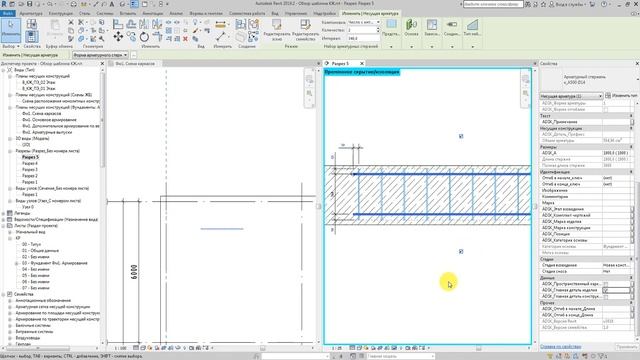Collapse the Семейства tree node
Screen dimensions: 640x360
4,294
